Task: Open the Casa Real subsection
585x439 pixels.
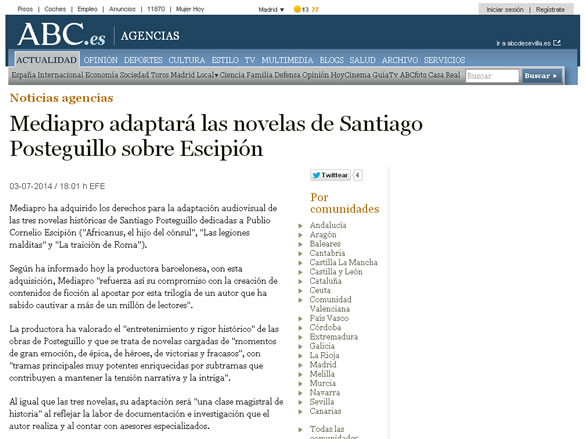Action: [x=444, y=75]
